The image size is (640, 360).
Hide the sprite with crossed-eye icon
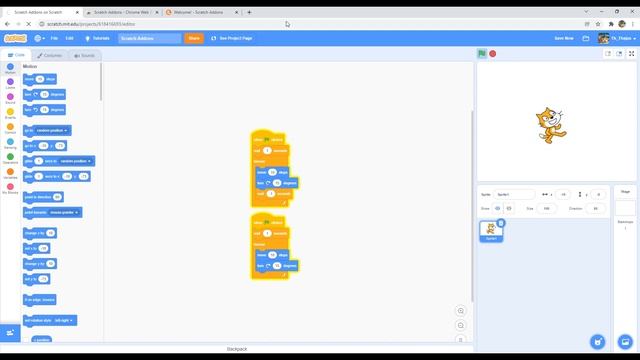pyautogui.click(x=509, y=209)
